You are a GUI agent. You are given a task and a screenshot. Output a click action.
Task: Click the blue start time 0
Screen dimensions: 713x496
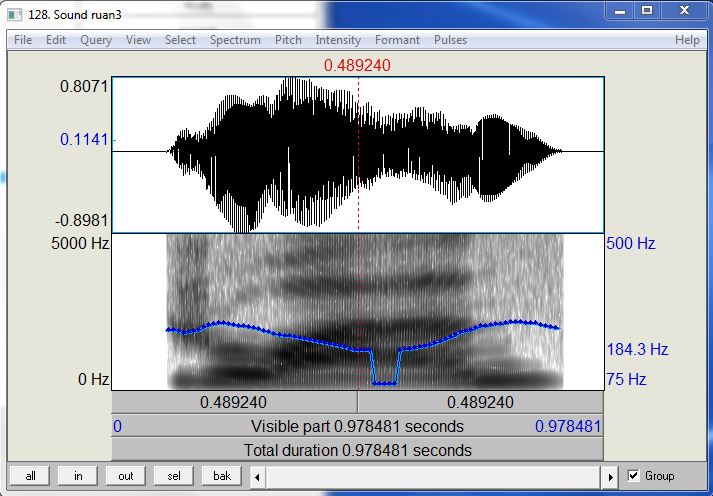coord(117,426)
